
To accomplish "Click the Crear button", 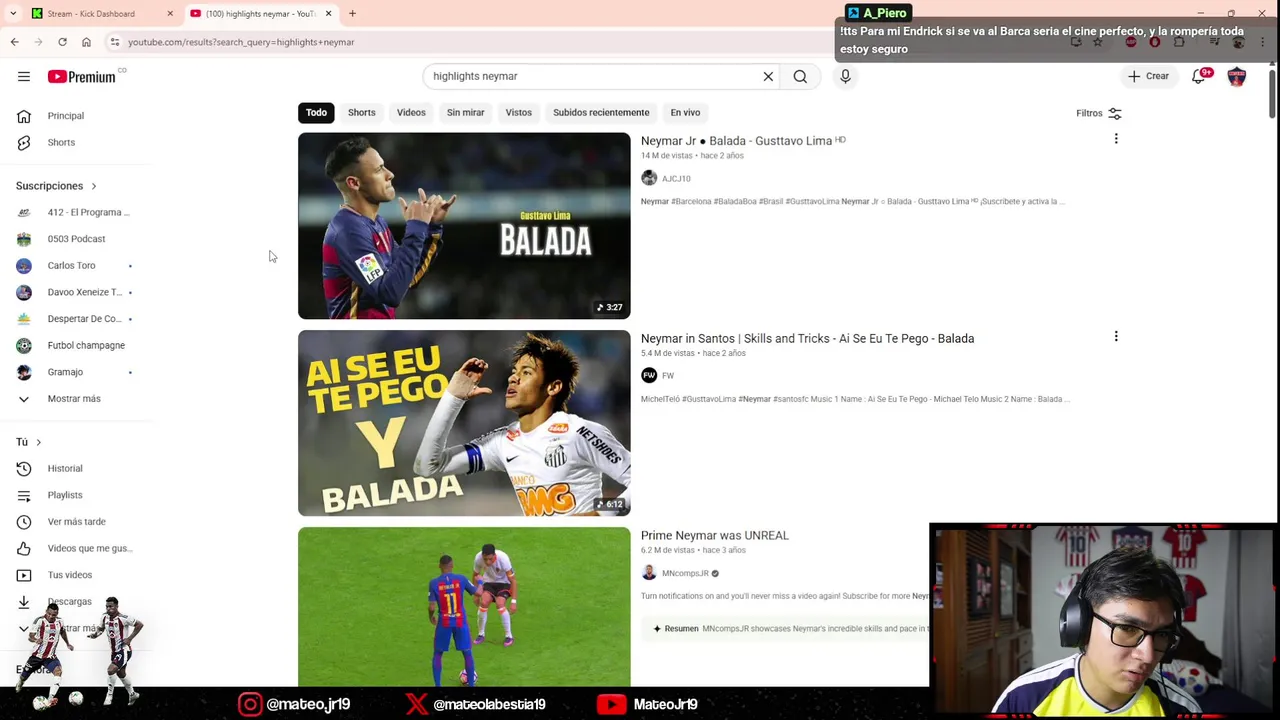I will point(1148,76).
